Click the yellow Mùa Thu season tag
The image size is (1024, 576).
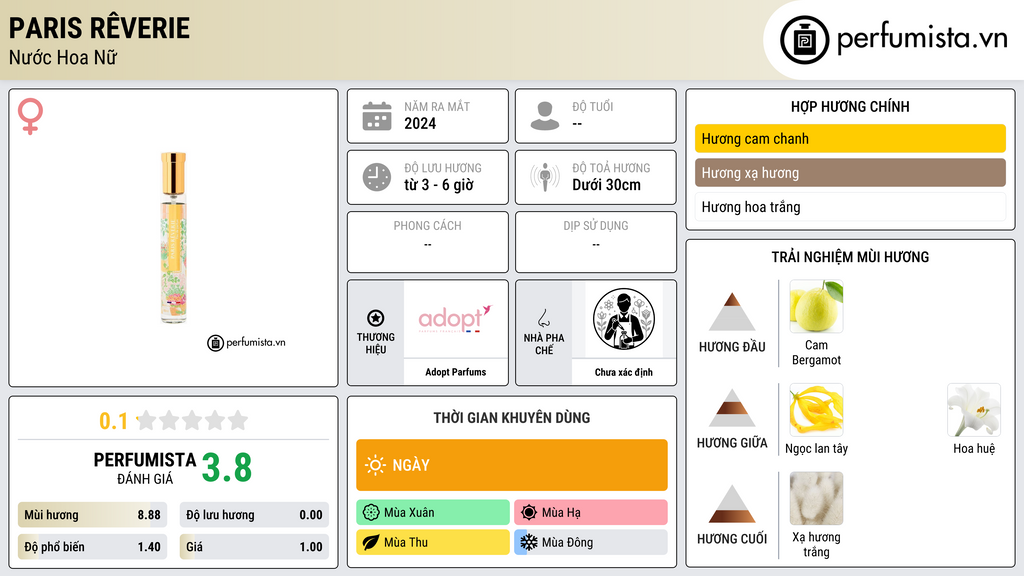click(x=433, y=542)
